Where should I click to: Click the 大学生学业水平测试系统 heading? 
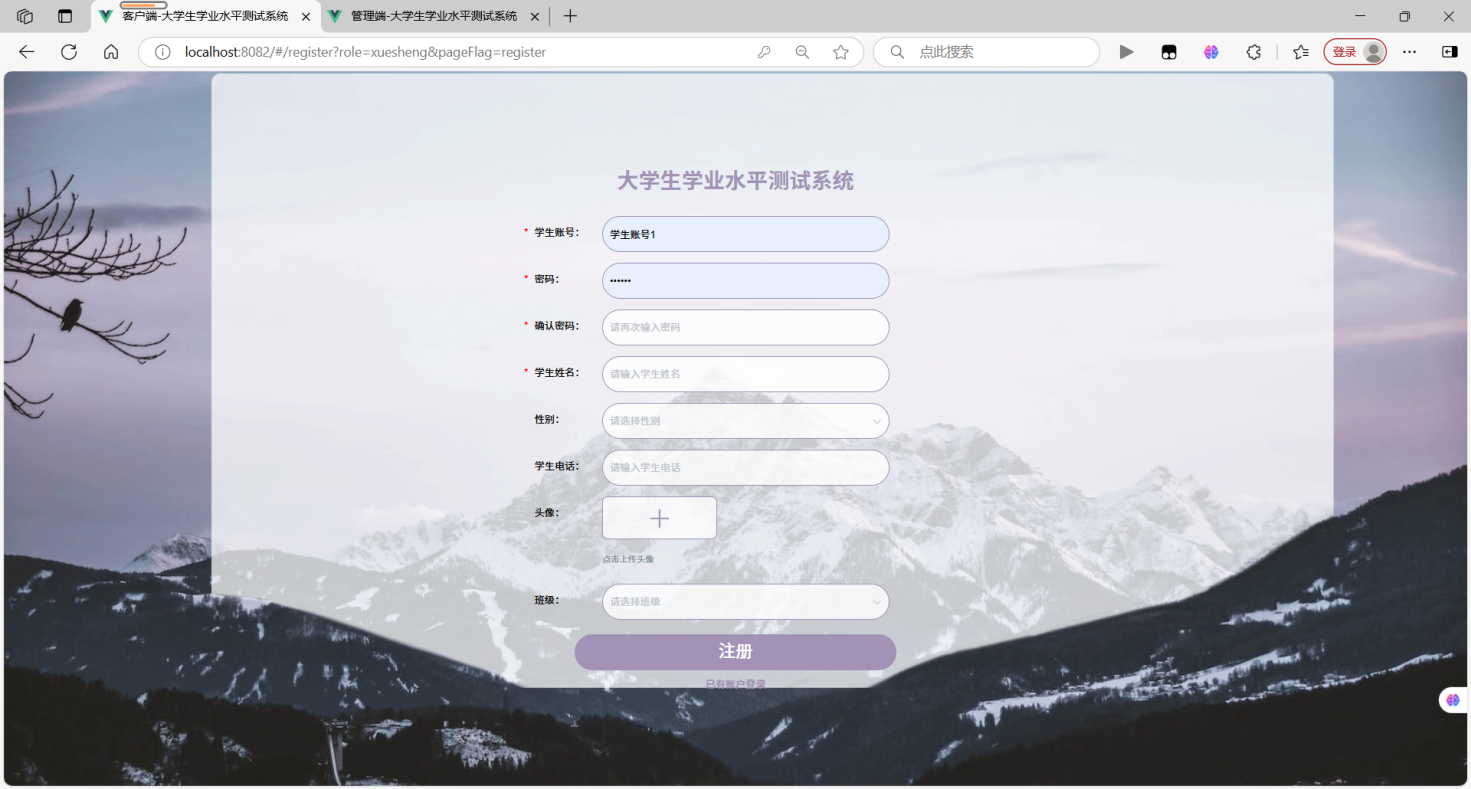click(735, 181)
